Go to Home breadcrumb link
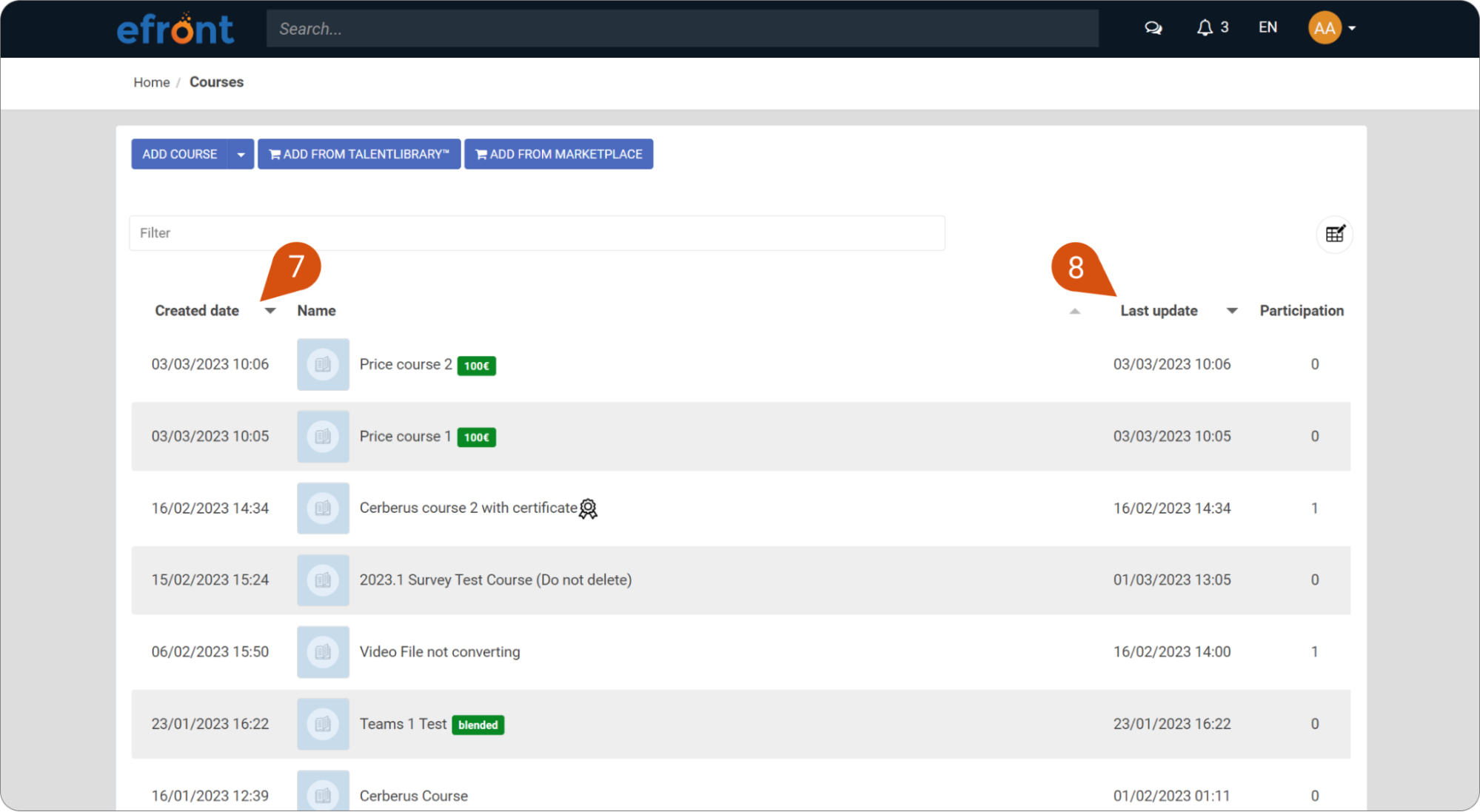This screenshot has height=812, width=1480. point(152,82)
